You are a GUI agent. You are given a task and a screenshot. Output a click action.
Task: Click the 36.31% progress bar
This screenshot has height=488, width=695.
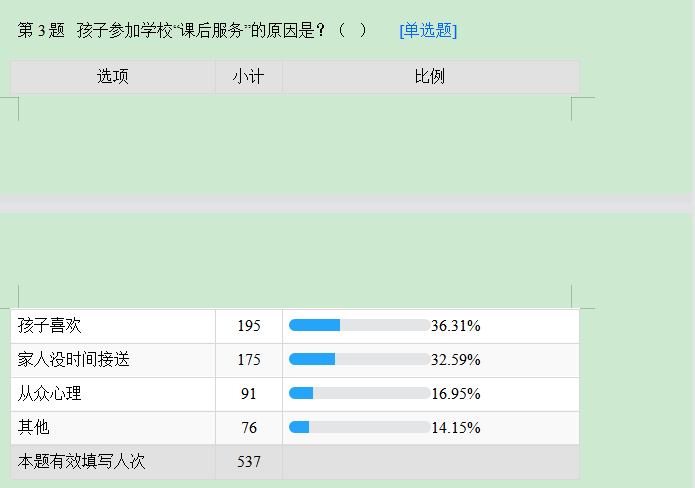[x=359, y=325]
